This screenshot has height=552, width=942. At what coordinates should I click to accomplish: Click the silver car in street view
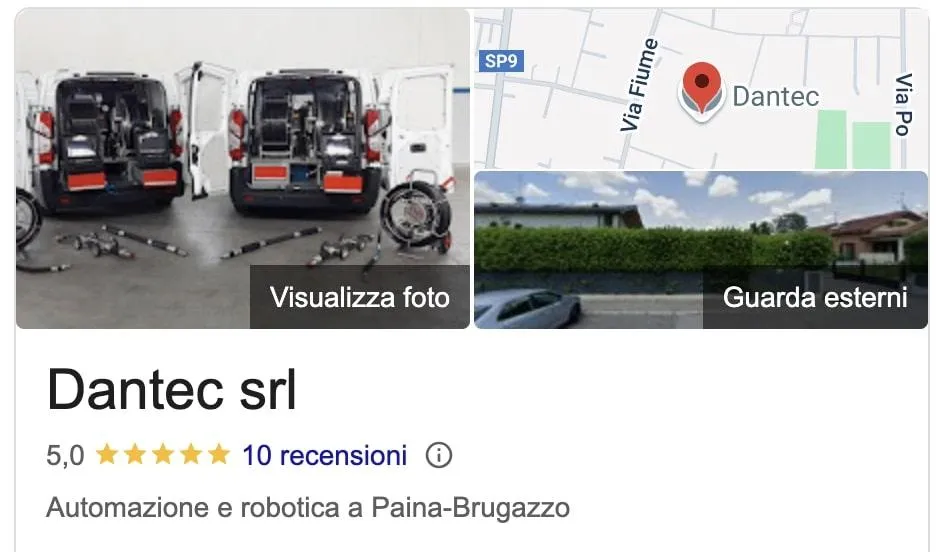click(x=527, y=308)
